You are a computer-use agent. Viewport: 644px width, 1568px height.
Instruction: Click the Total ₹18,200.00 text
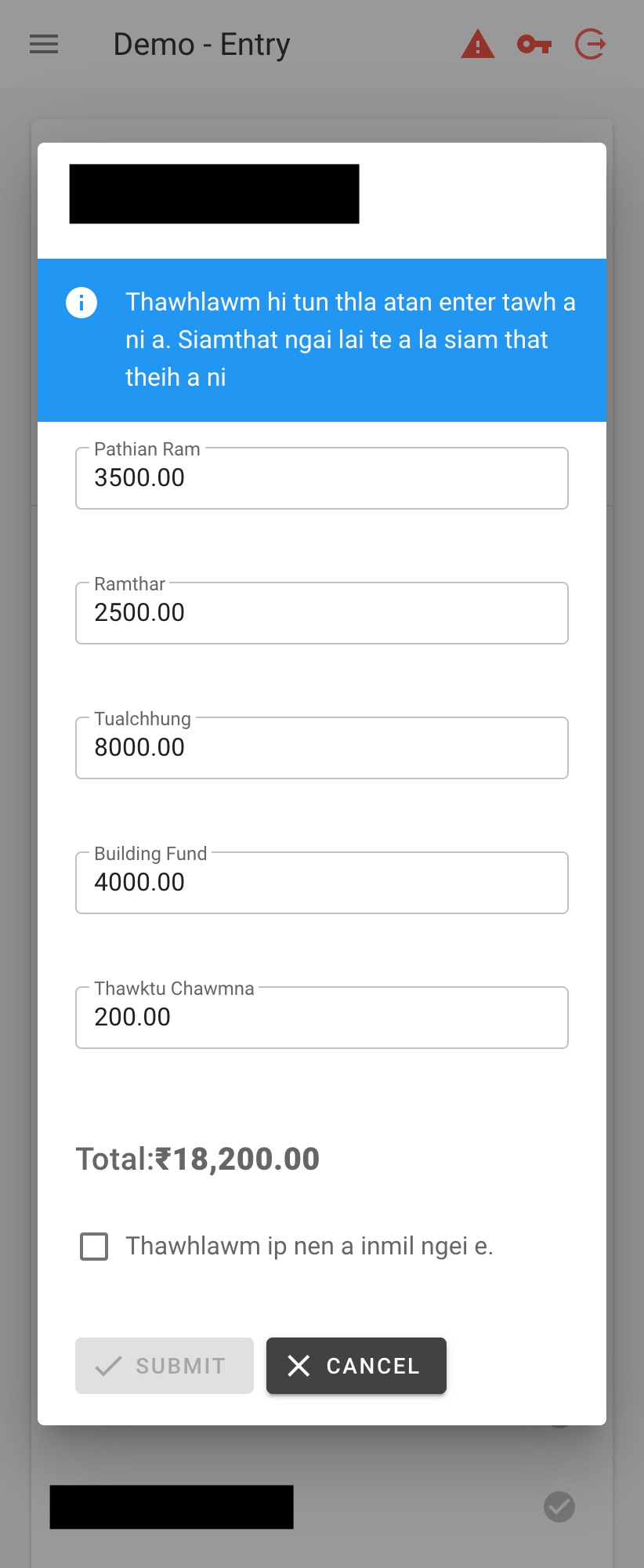tap(197, 1159)
